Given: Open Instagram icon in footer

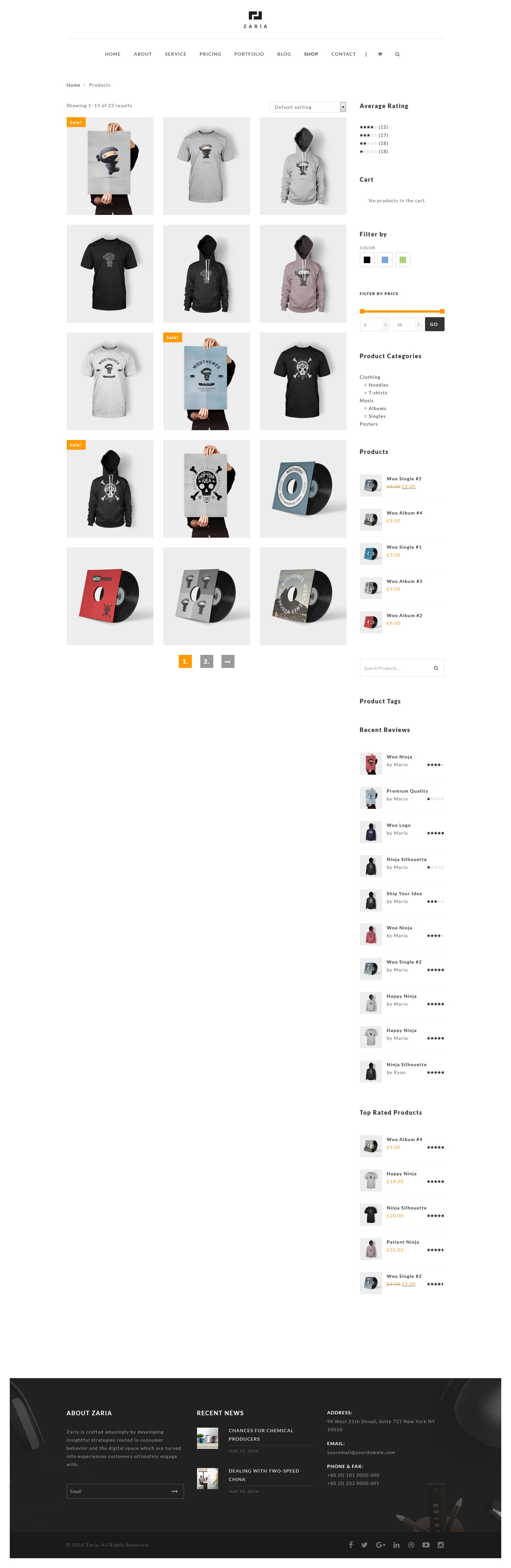Looking at the screenshot, I should [x=441, y=1544].
